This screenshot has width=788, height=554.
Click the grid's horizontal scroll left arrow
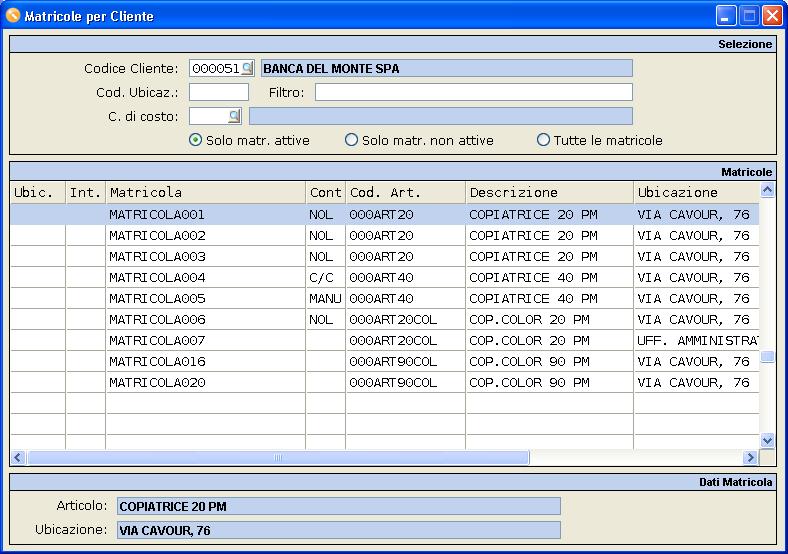(18, 457)
